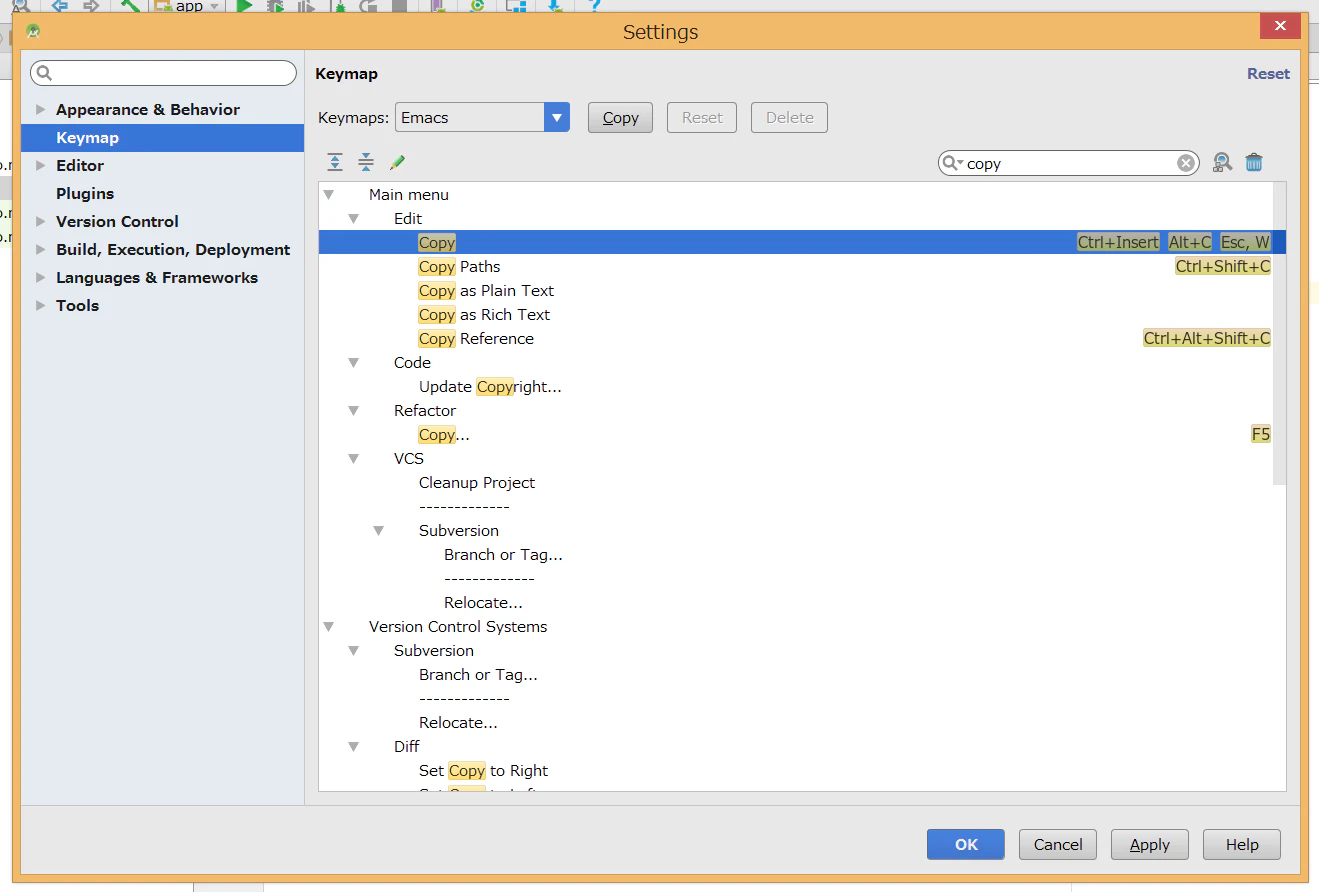Expand the Build, Execution, Deployment section
1319x892 pixels.
41,249
